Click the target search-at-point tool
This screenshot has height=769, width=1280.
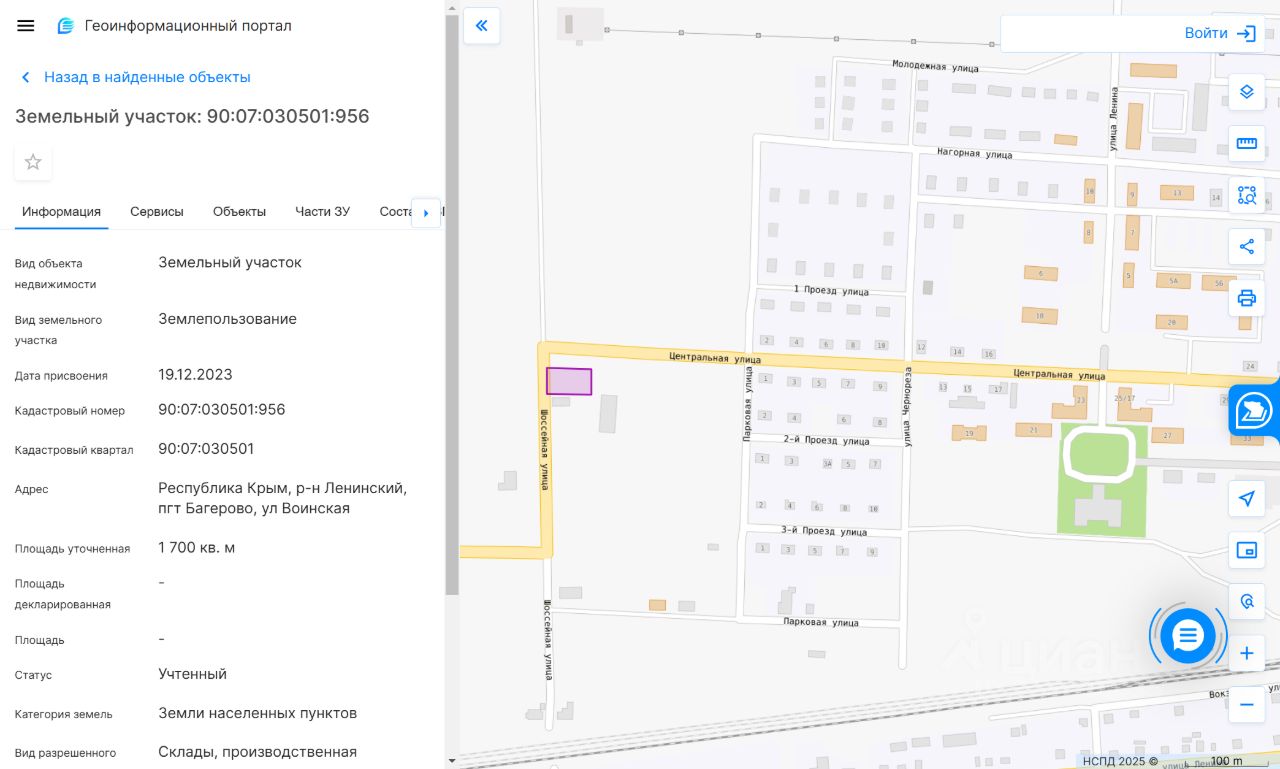click(1247, 601)
